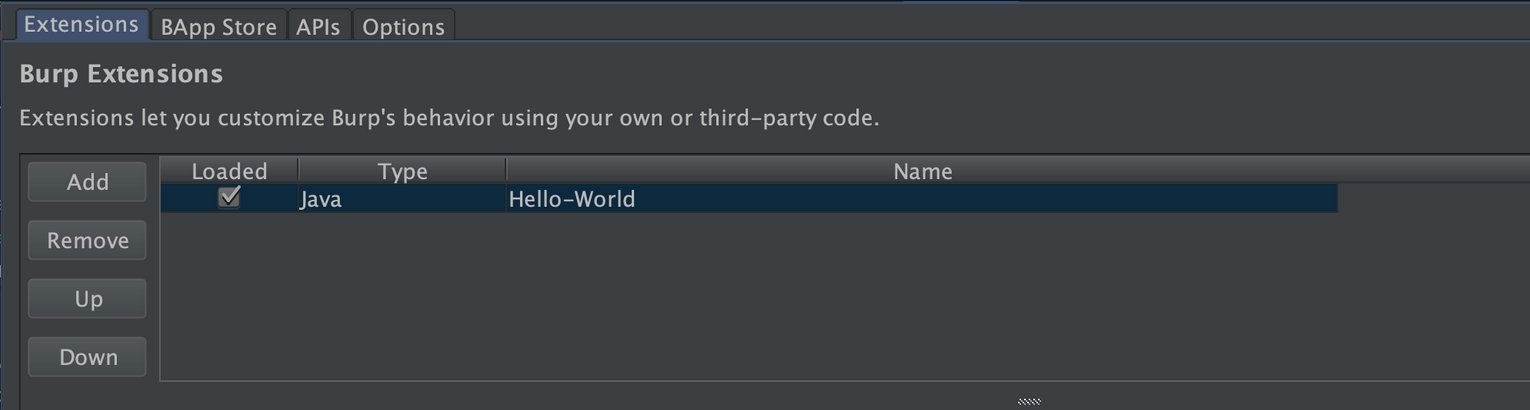
Task: Click empty space in the extensions table
Action: click(x=750, y=300)
